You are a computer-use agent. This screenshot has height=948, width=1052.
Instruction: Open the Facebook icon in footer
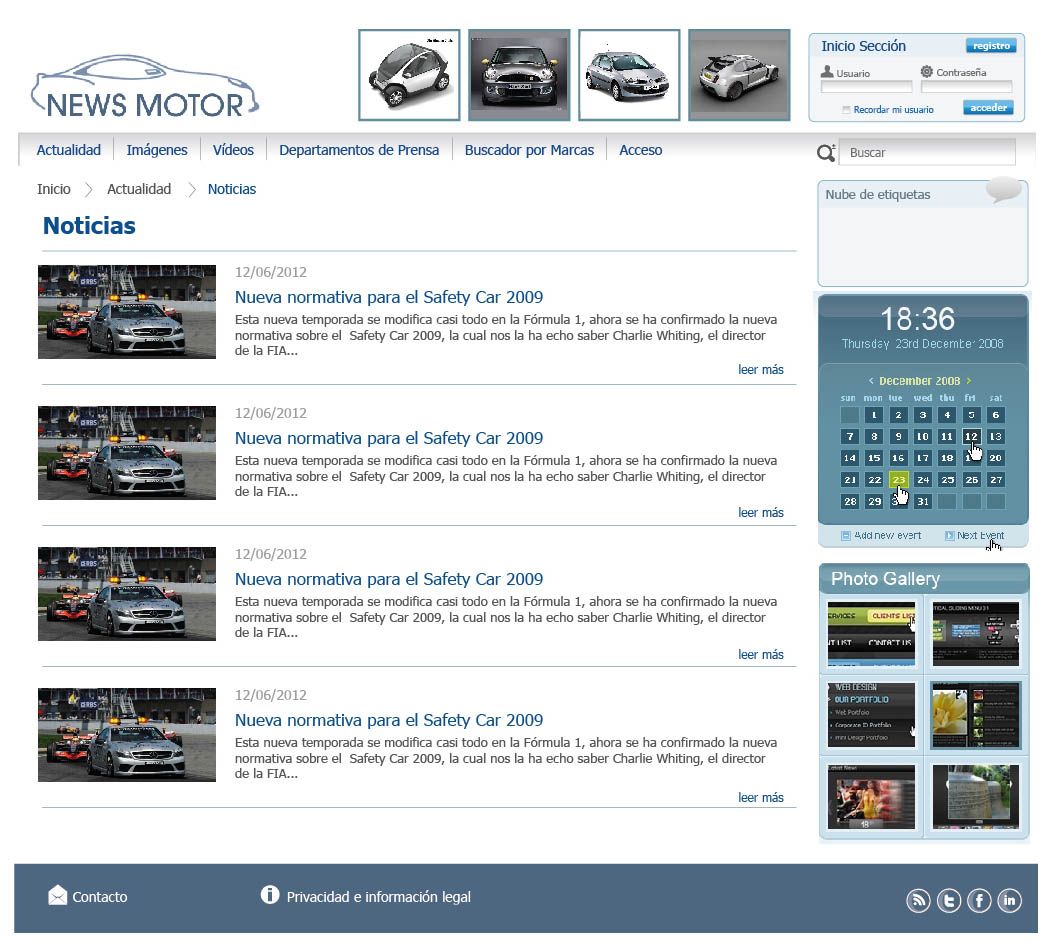click(979, 900)
